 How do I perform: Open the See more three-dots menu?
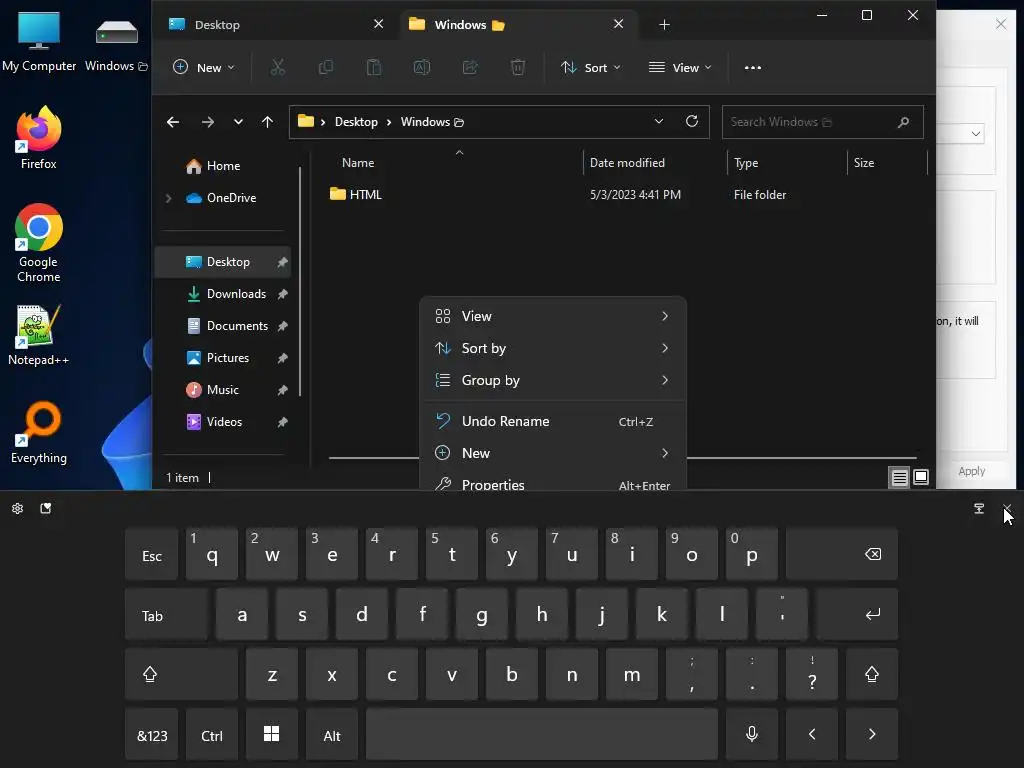tap(753, 67)
